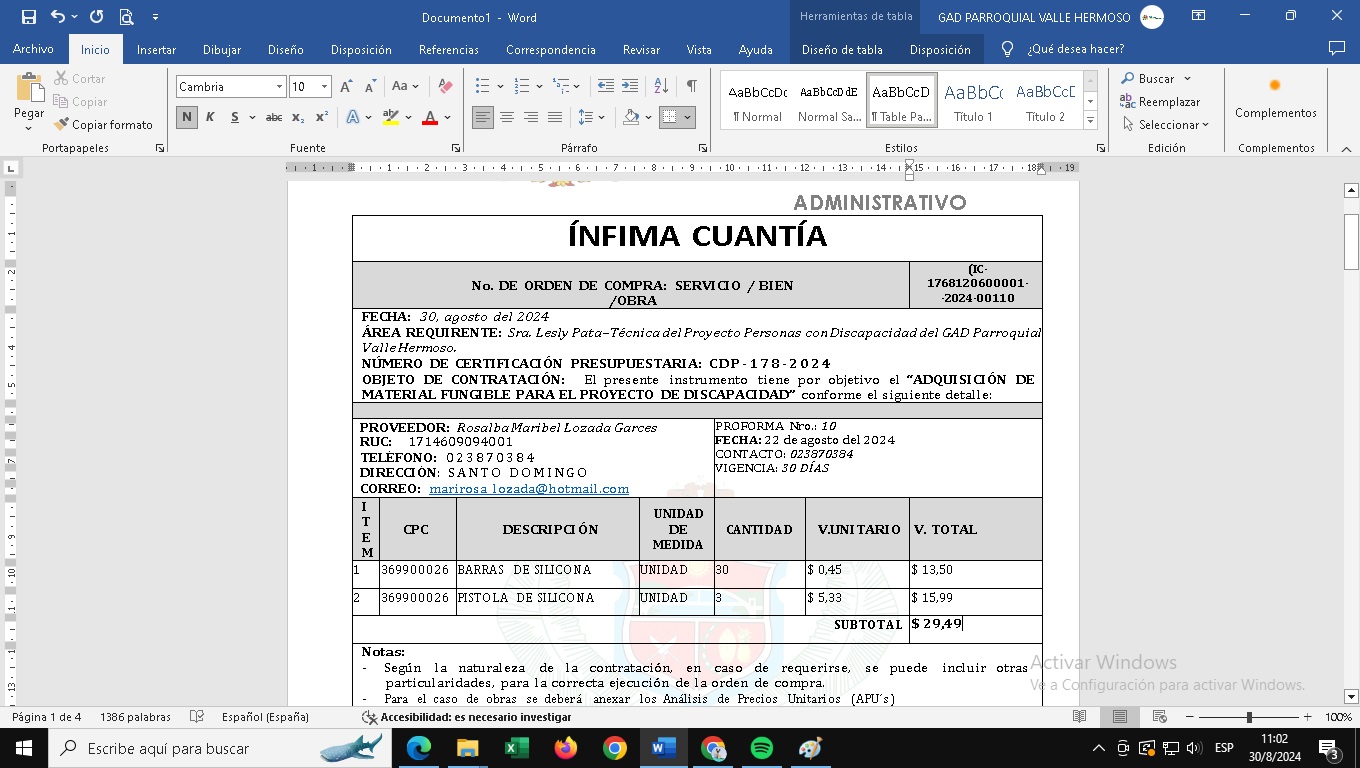
Task: Click the Format Painter brush icon
Action: coord(62,125)
